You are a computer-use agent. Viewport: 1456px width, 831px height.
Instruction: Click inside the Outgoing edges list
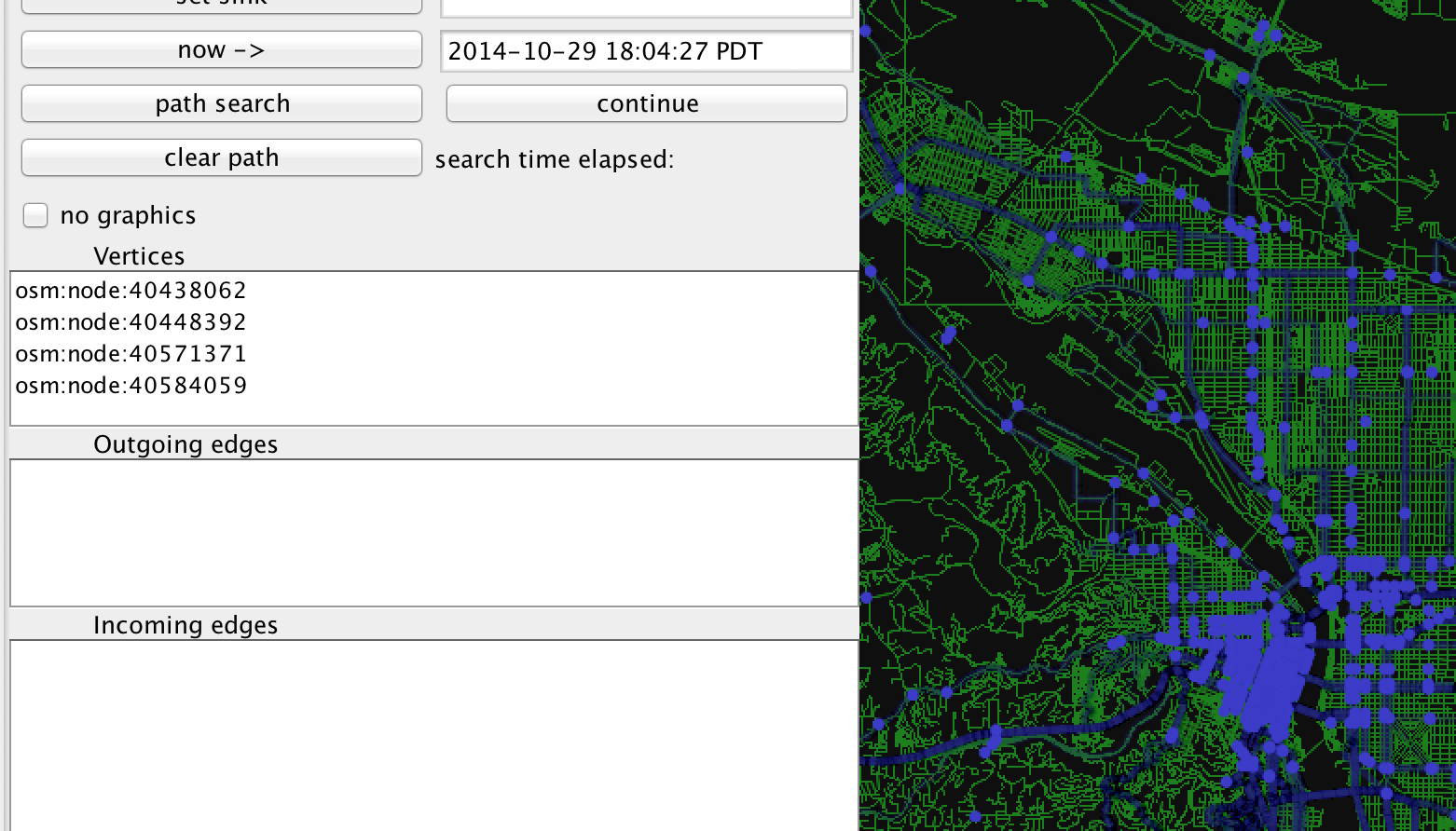[433, 533]
